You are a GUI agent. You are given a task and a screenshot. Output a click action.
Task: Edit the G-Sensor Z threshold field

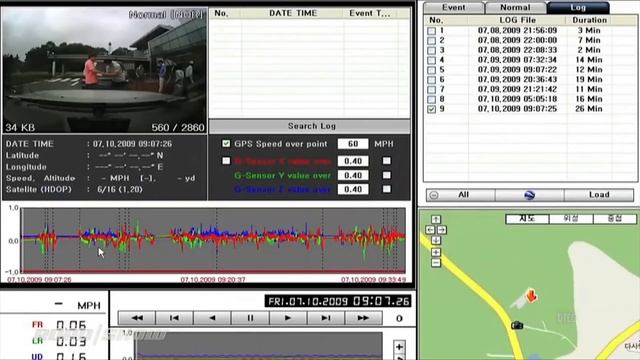click(353, 189)
